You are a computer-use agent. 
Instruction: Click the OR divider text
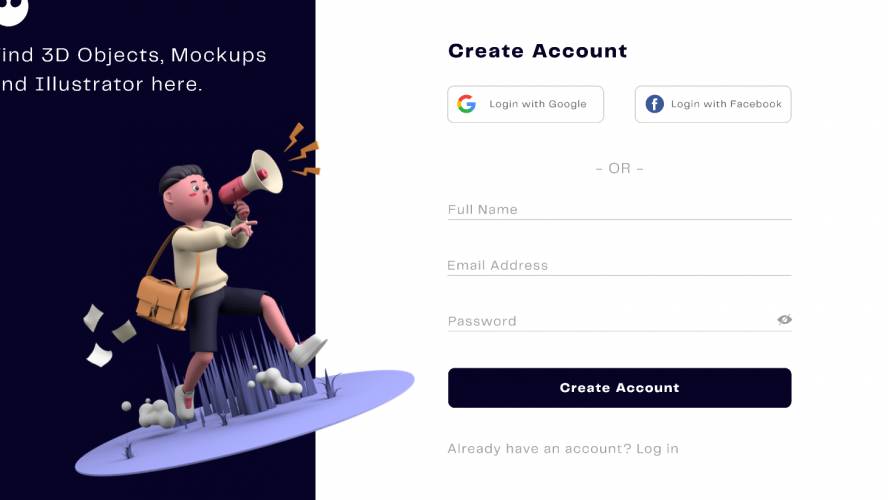click(619, 168)
